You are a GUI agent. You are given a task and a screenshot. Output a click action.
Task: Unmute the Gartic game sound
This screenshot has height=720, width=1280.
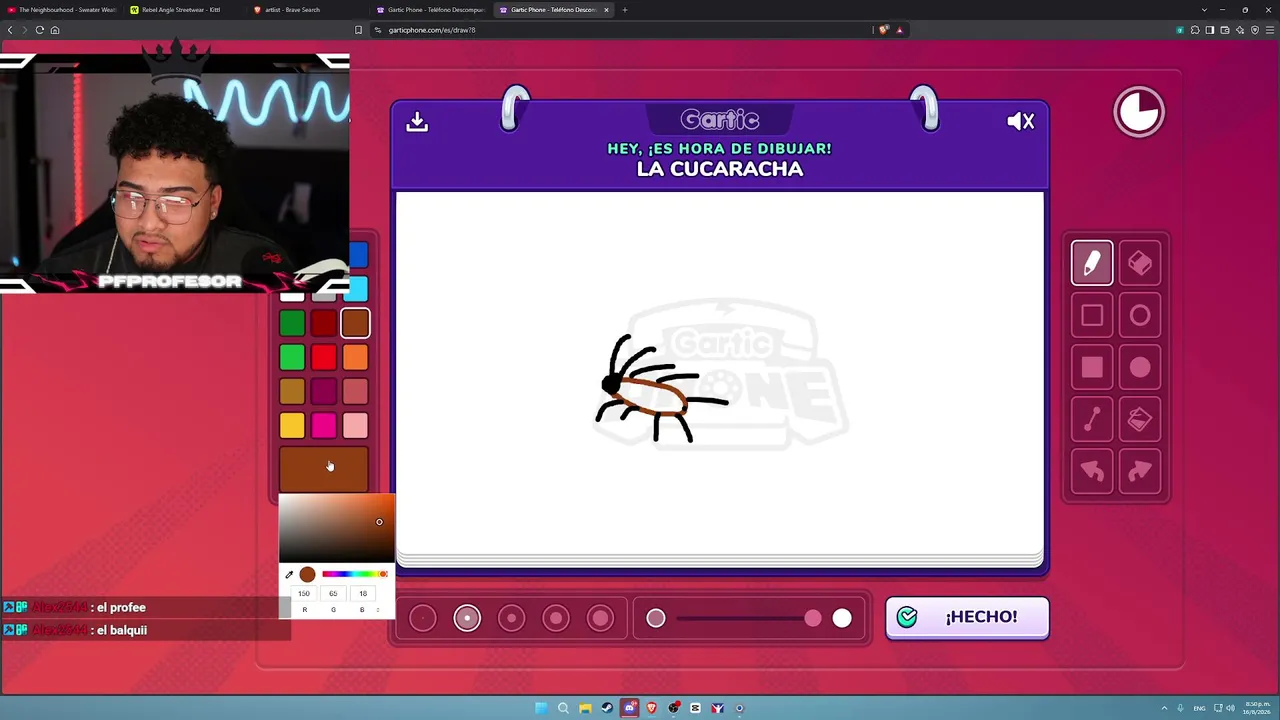click(x=1021, y=121)
